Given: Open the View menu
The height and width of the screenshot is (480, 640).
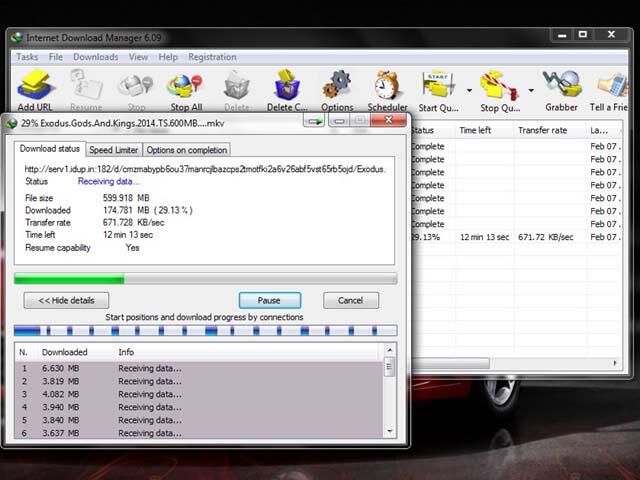Looking at the screenshot, I should [x=138, y=57].
